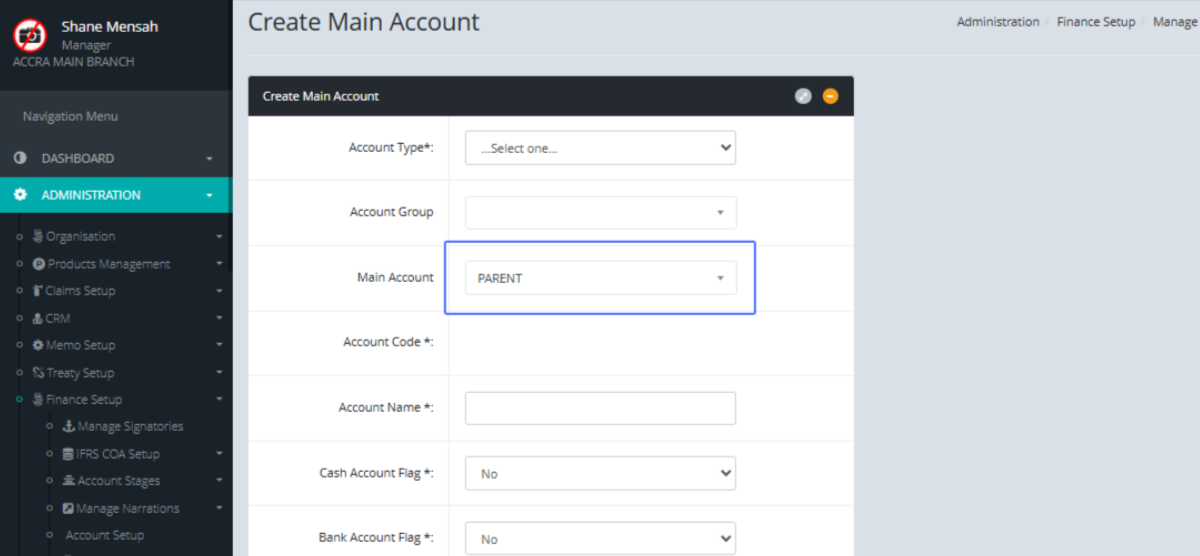The width and height of the screenshot is (1200, 556).
Task: Click the IFRS COA Setup database icon
Action: (x=67, y=454)
